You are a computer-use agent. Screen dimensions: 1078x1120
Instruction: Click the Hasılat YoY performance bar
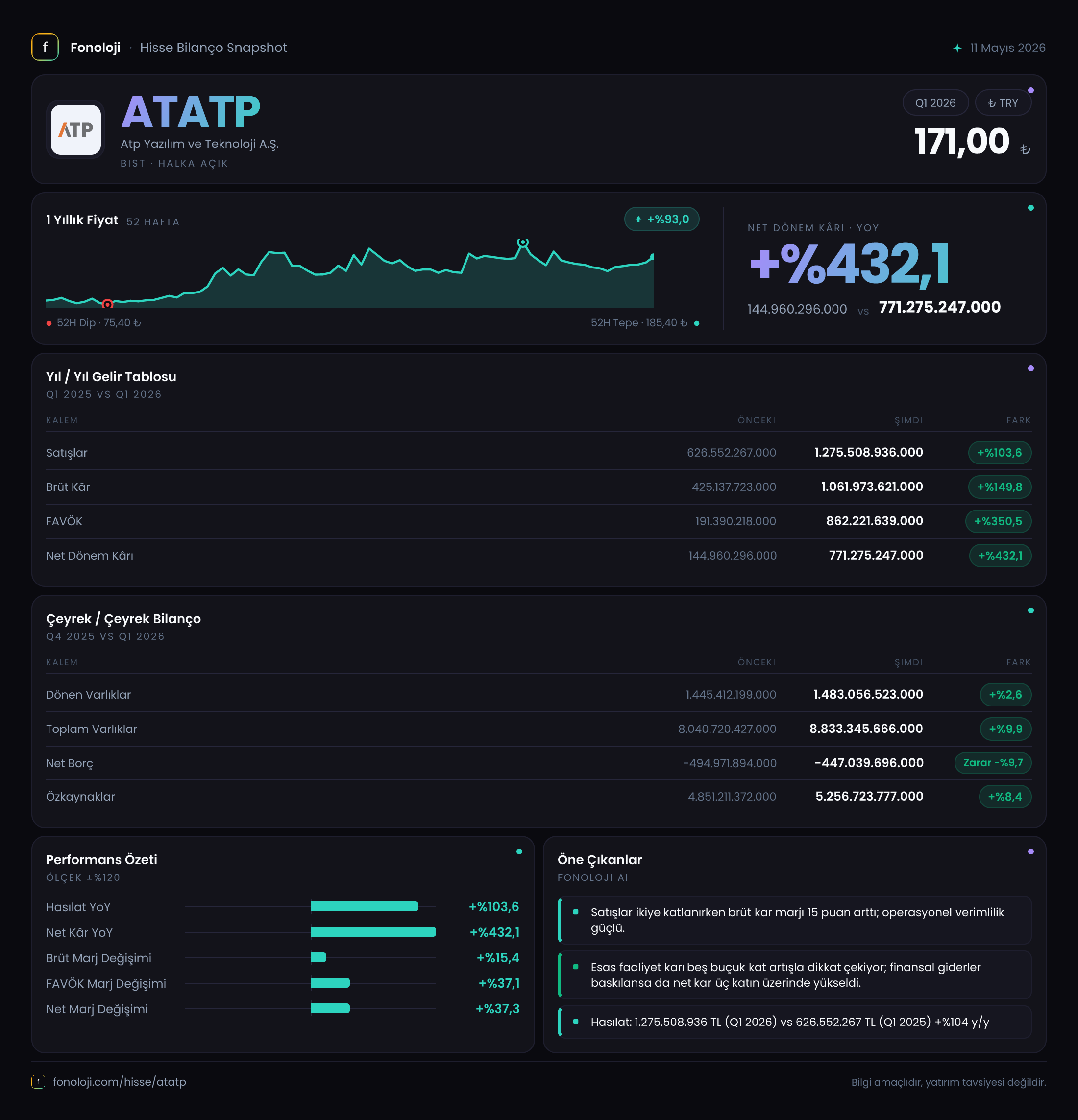[364, 906]
